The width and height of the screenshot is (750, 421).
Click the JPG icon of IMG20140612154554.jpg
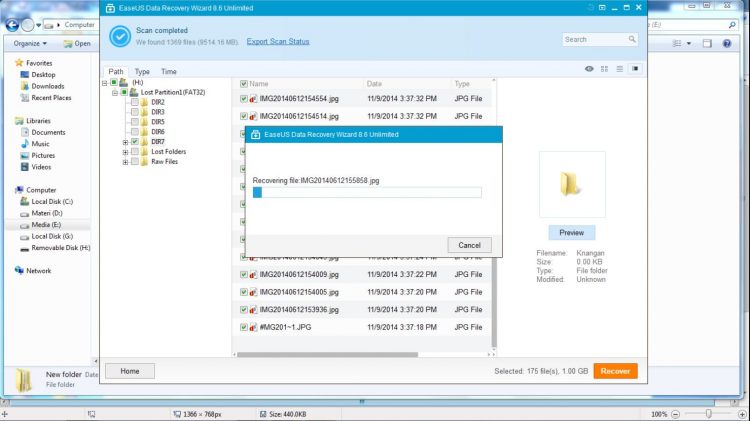click(253, 99)
